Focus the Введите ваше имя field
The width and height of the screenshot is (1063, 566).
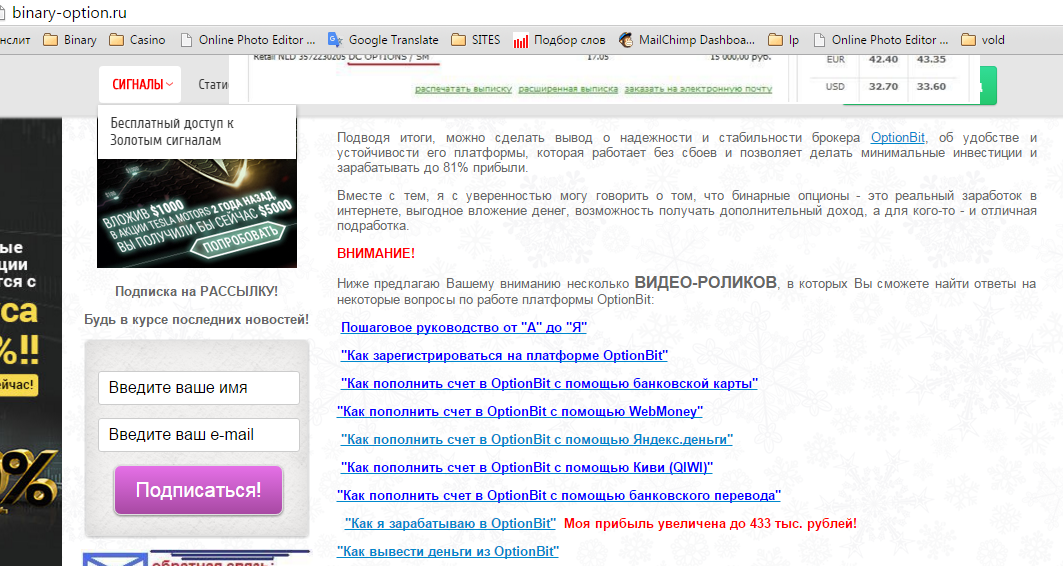tap(199, 388)
